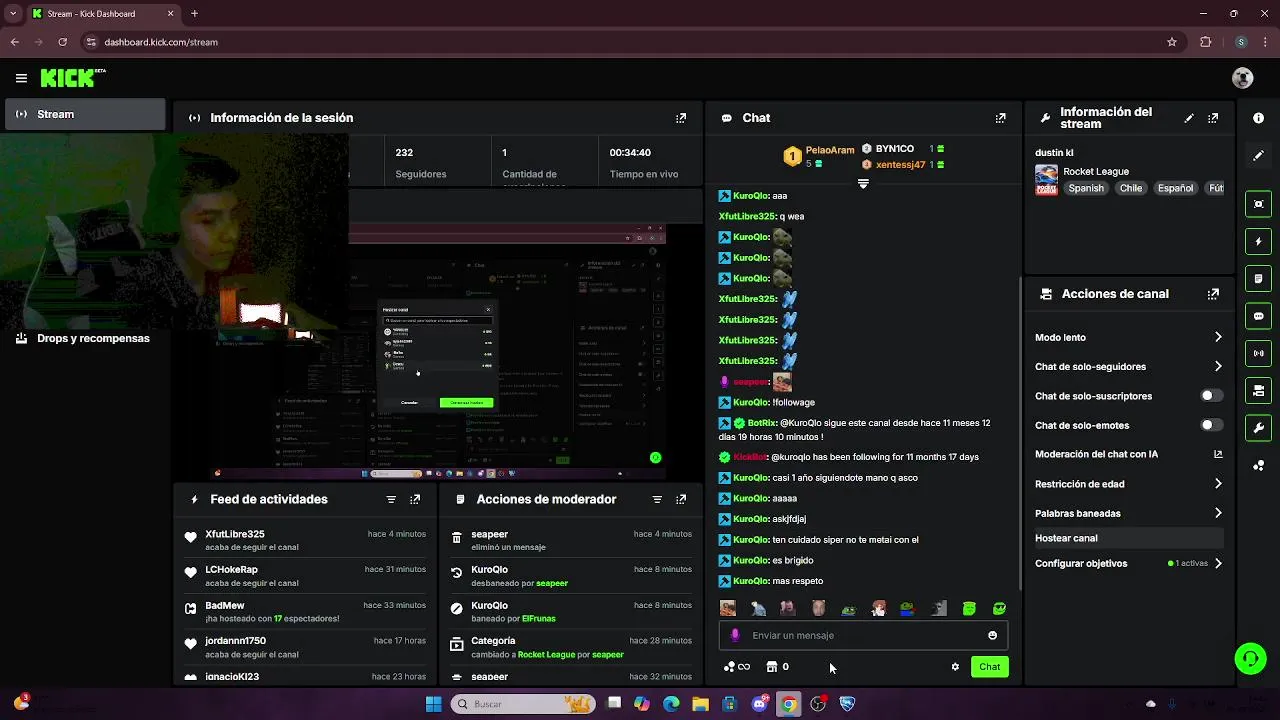Screen dimensions: 1280x720
Task: Click the bubbles icon in the right sidebar
Action: [1258, 466]
